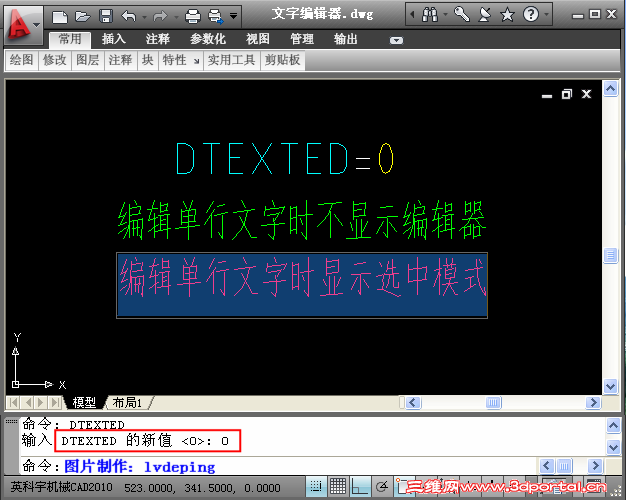Expand help menu dropdown arrow
The width and height of the screenshot is (626, 500).
pos(546,15)
